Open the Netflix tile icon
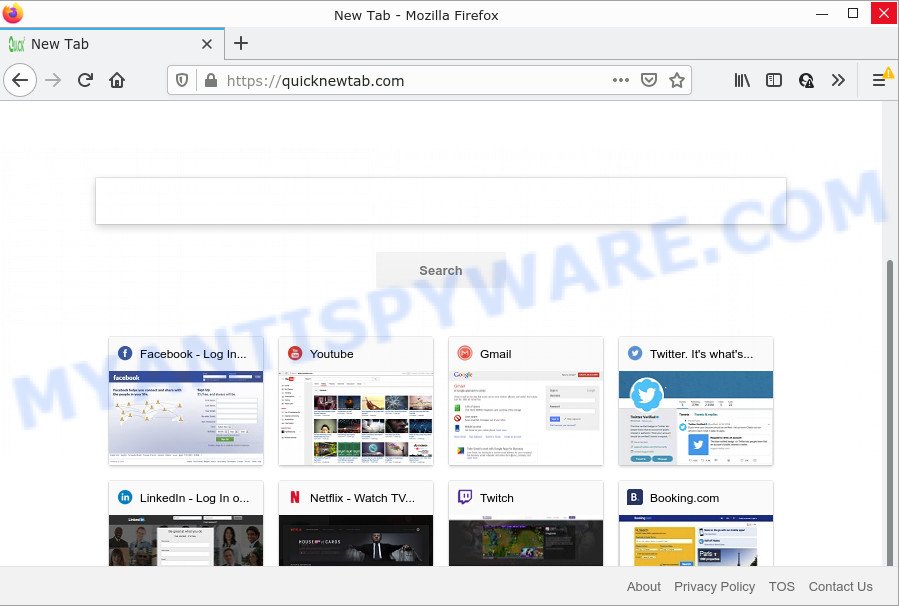The height and width of the screenshot is (606, 899). coord(295,497)
